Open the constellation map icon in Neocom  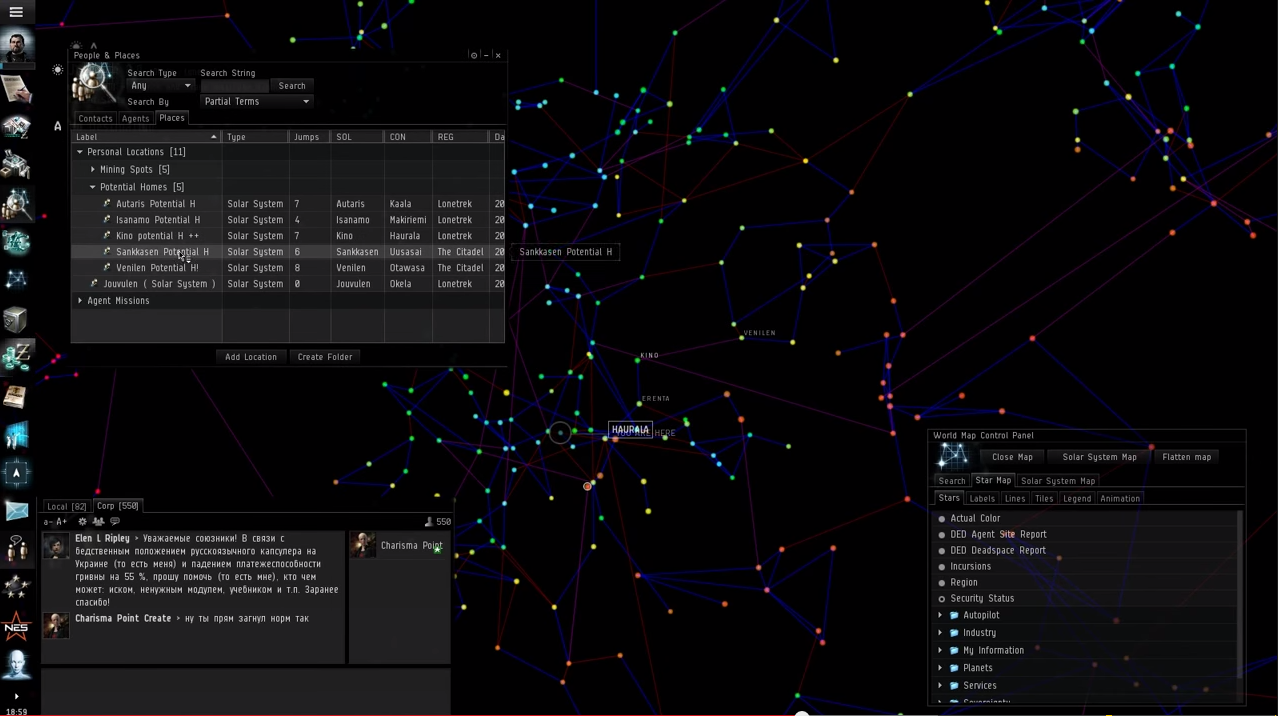tap(16, 280)
